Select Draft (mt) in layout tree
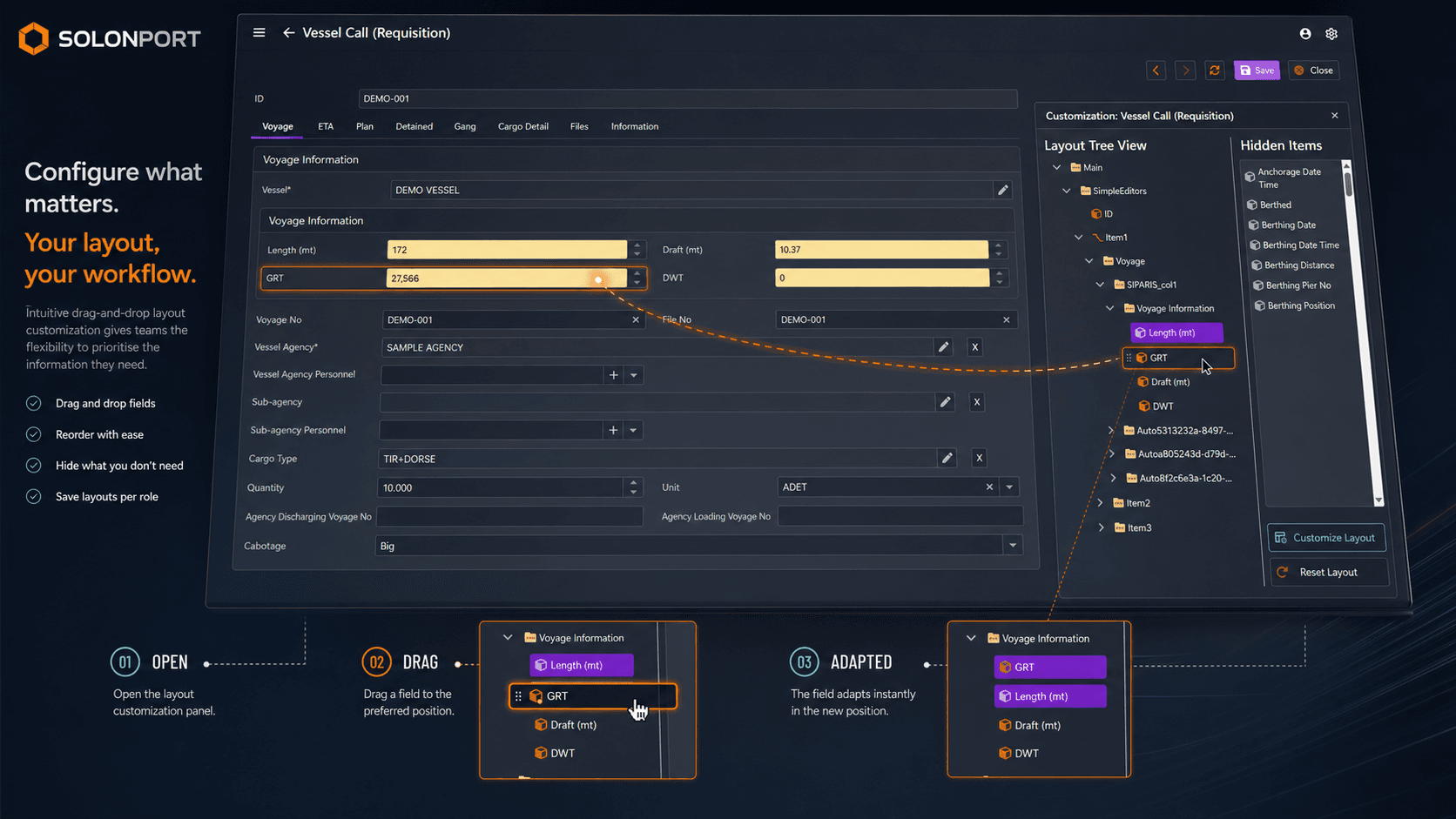The width and height of the screenshot is (1456, 819). tap(1164, 382)
